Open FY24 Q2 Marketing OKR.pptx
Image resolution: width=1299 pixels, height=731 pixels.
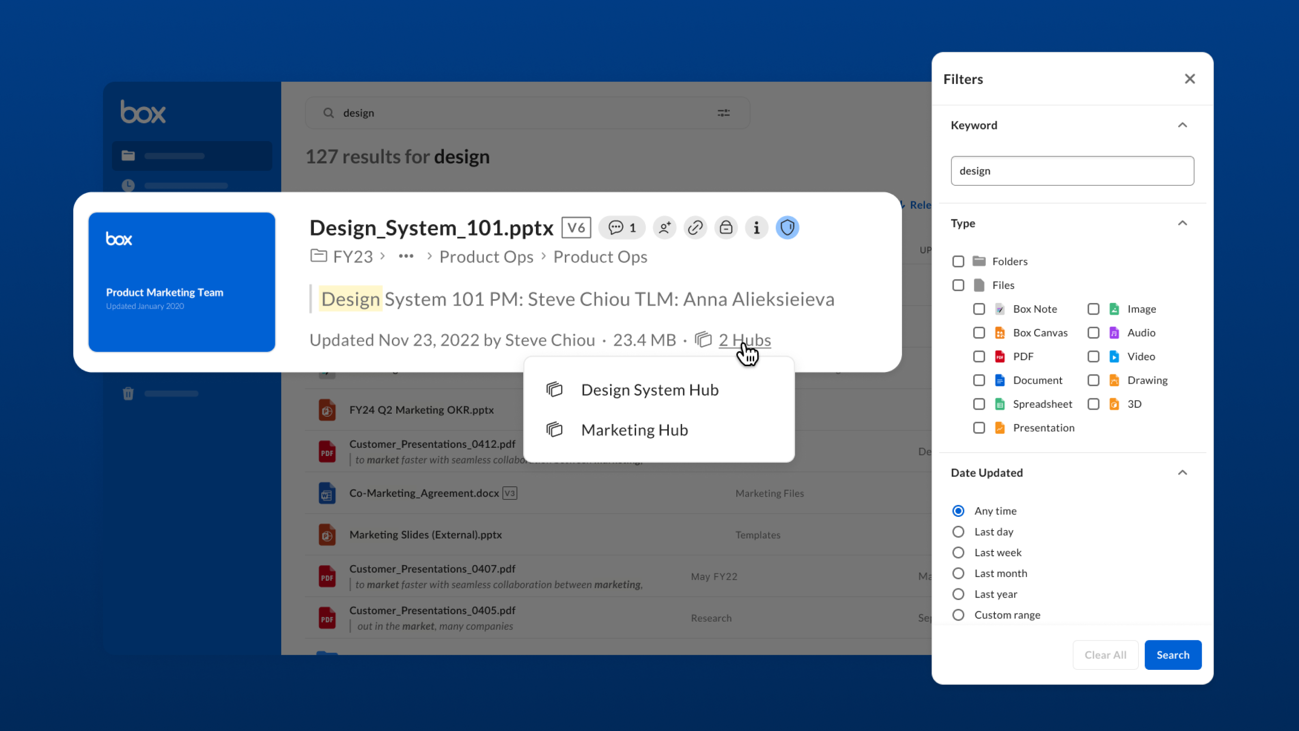[422, 410]
